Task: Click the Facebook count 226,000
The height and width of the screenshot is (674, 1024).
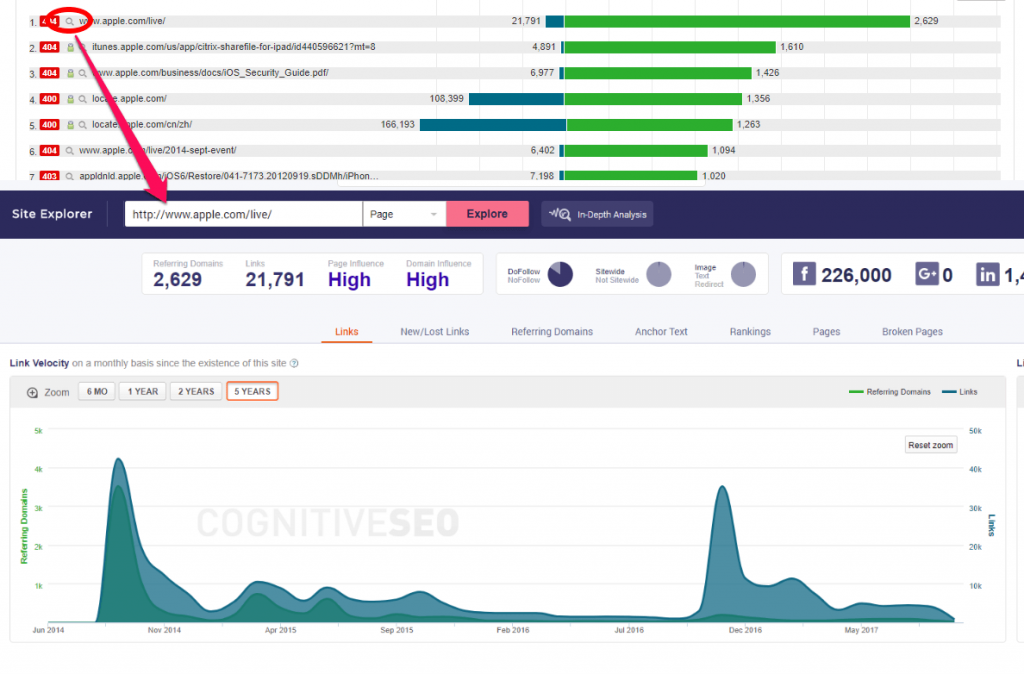Action: 856,276
